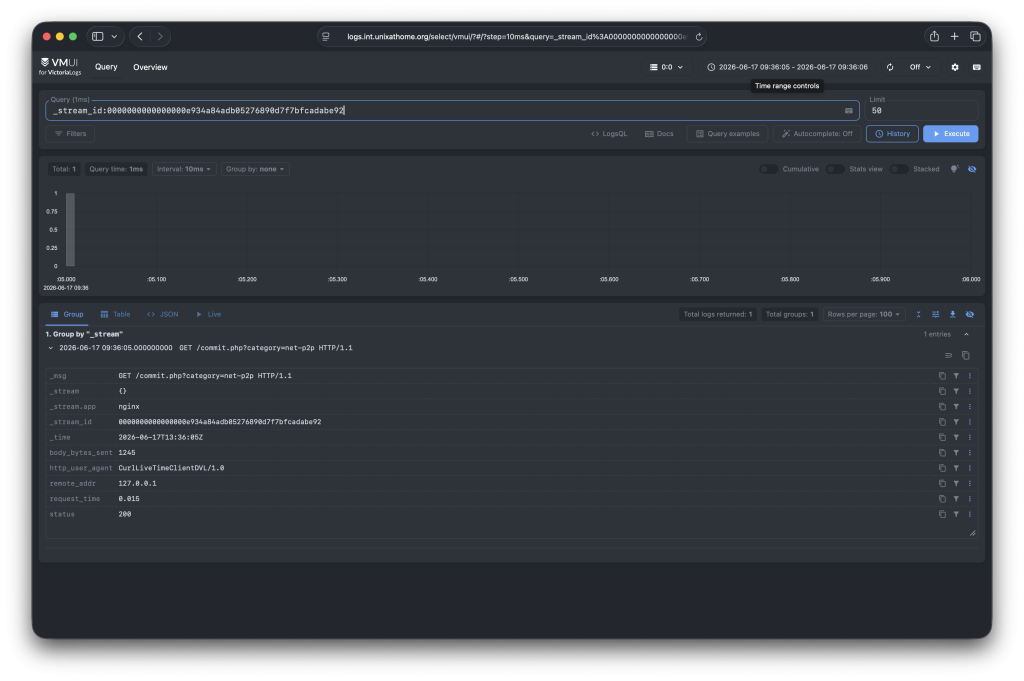Switch to Group tab

click(x=67, y=315)
